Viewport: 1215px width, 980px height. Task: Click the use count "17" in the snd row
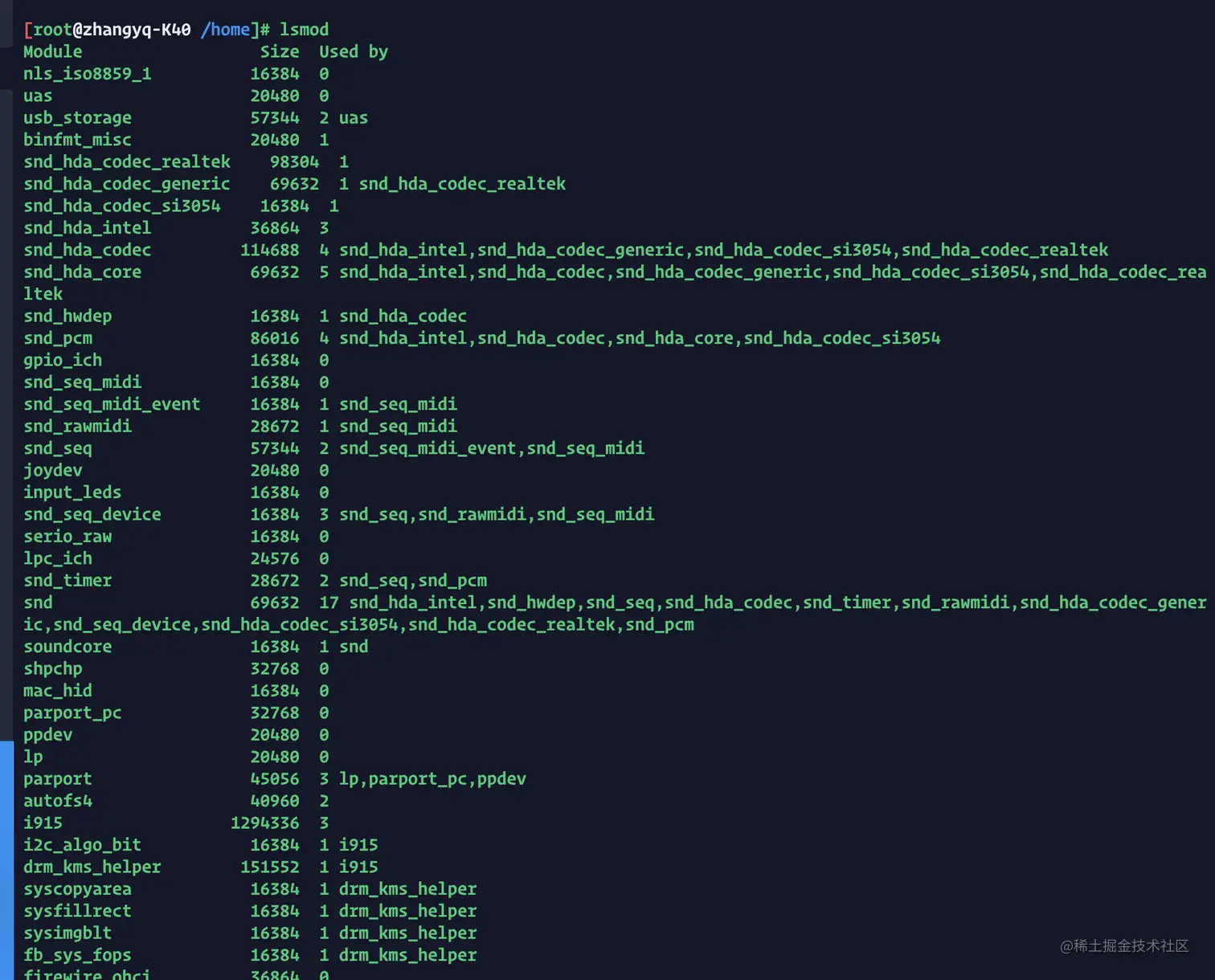(329, 602)
